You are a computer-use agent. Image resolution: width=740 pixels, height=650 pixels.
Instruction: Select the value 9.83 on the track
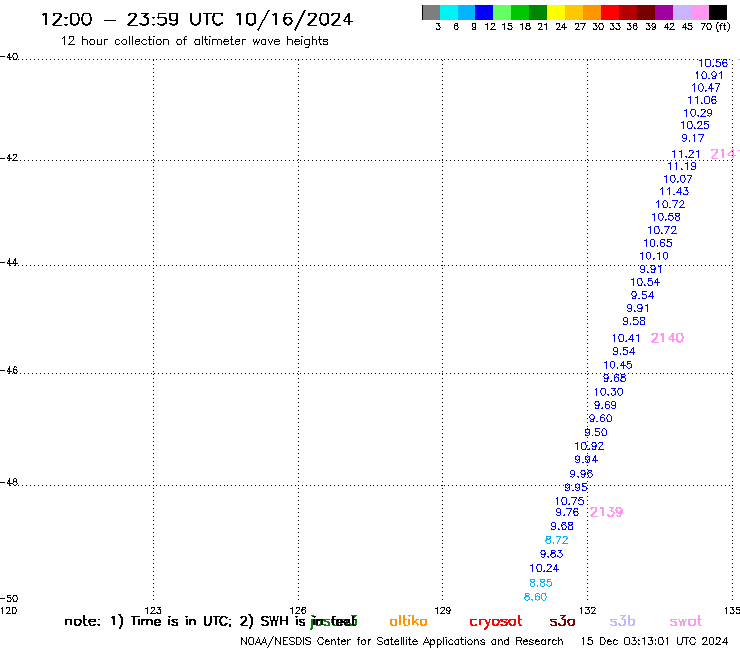click(552, 554)
